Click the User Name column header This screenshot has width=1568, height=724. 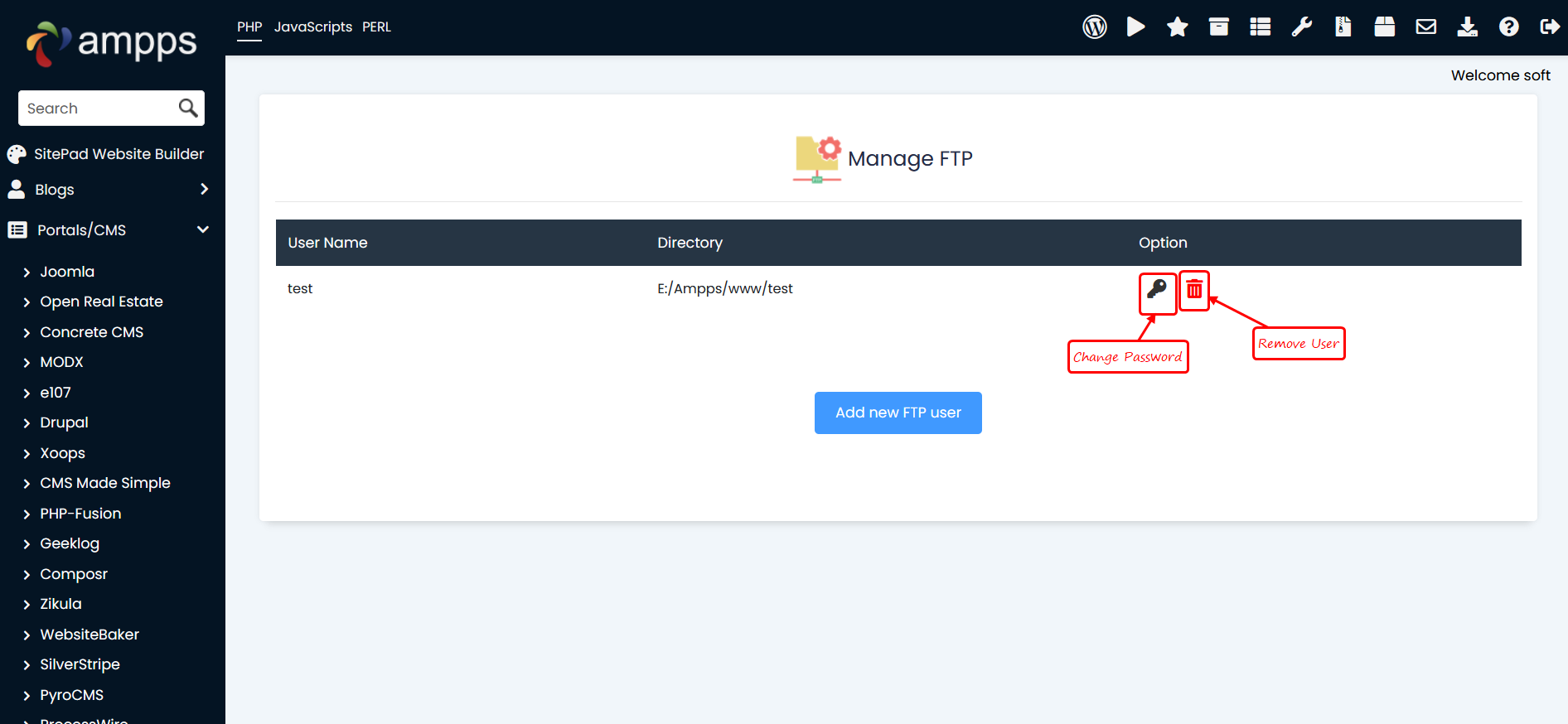click(327, 243)
